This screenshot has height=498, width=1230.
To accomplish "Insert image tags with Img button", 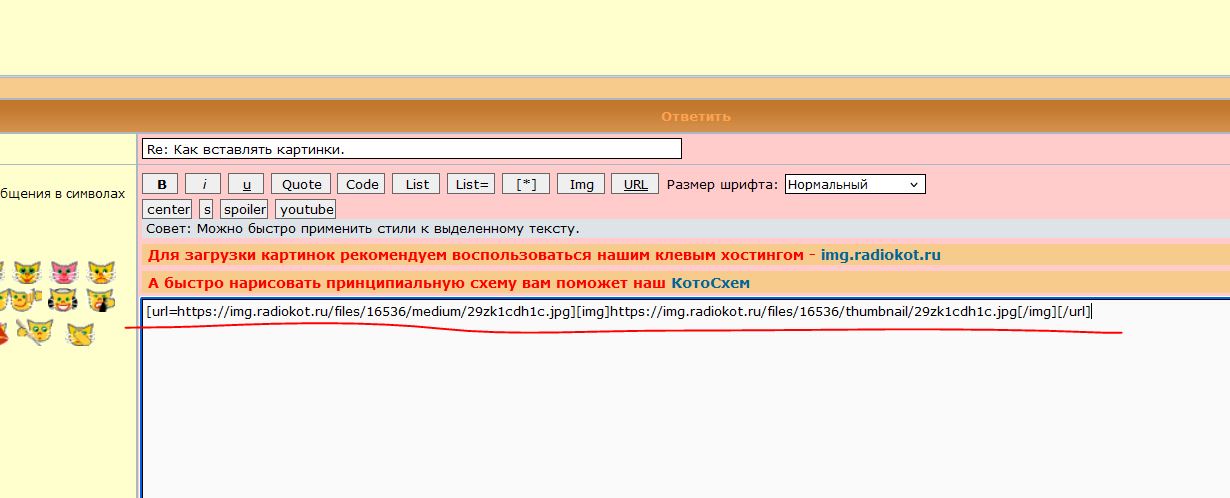I will pos(581,184).
